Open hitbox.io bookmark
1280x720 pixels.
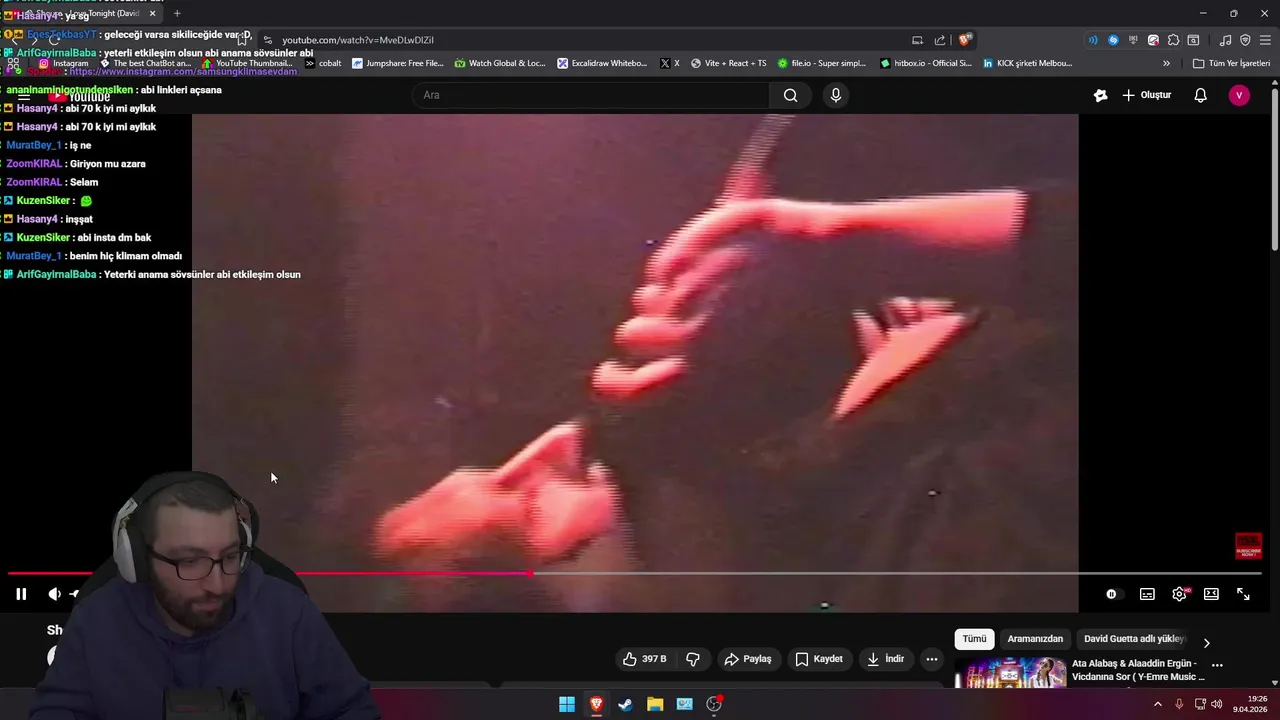pyautogui.click(x=926, y=63)
